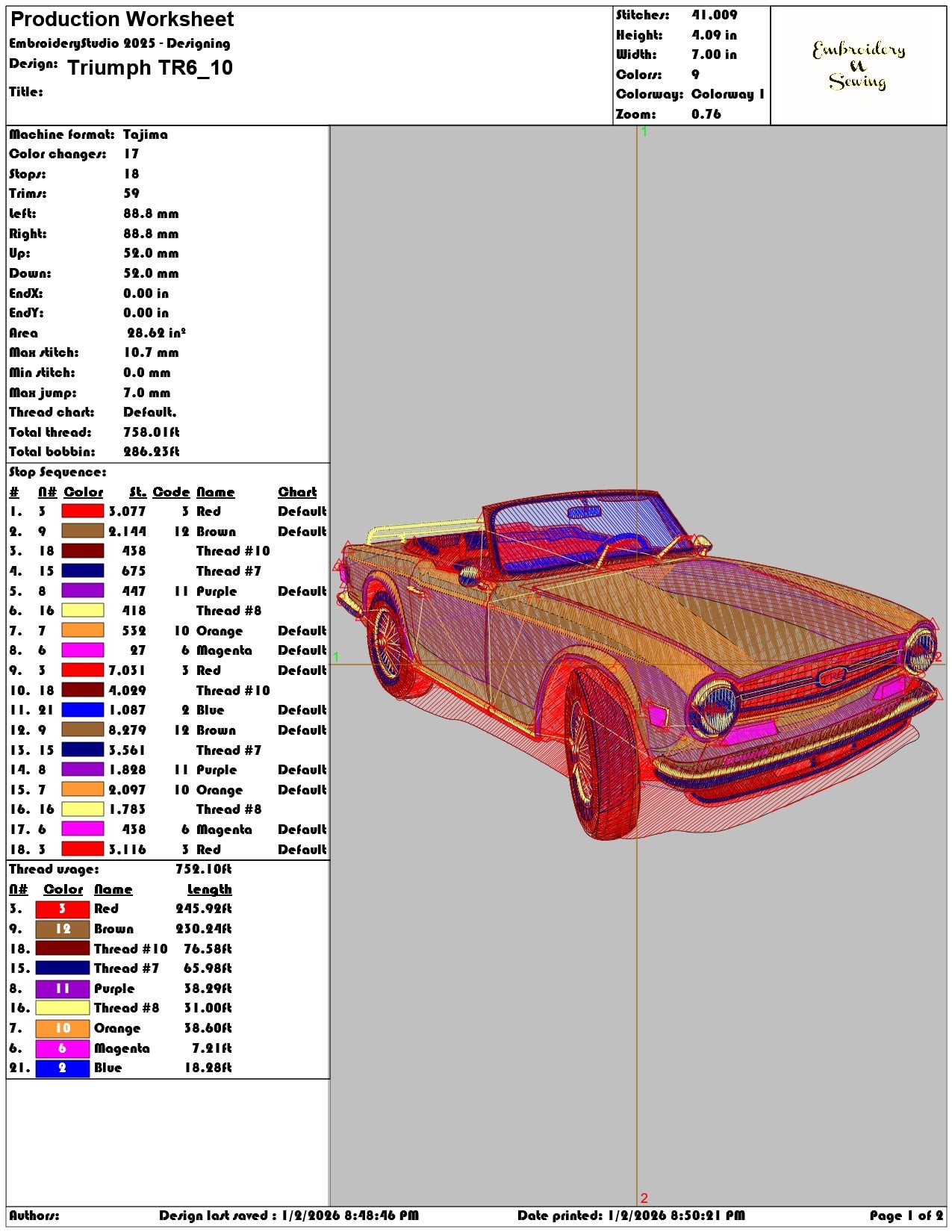Click 'Default' chart entry in stop row 17
Viewport: 952px width, 1232px height.
tap(302, 830)
